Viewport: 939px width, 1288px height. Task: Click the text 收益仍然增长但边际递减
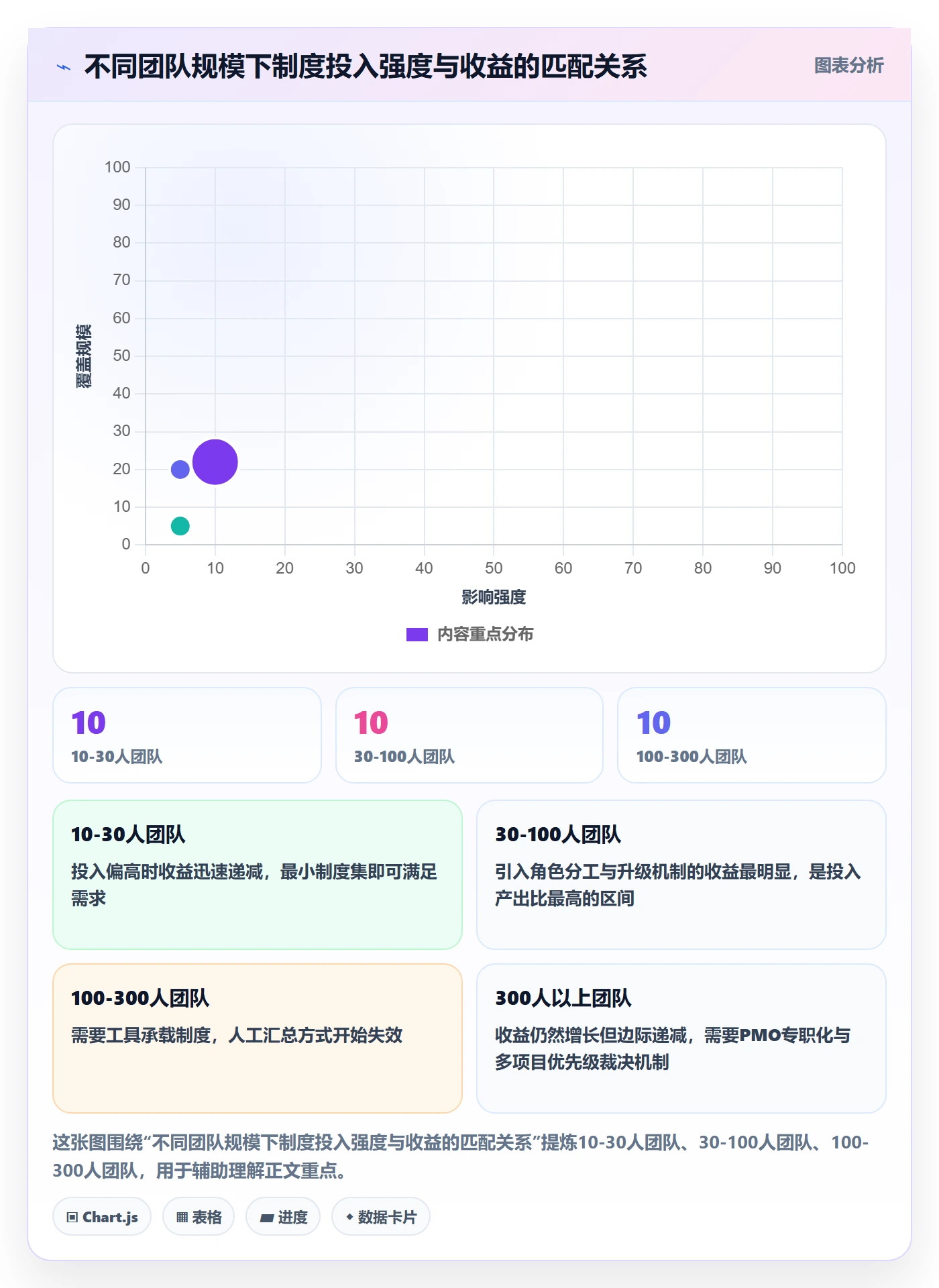590,1036
